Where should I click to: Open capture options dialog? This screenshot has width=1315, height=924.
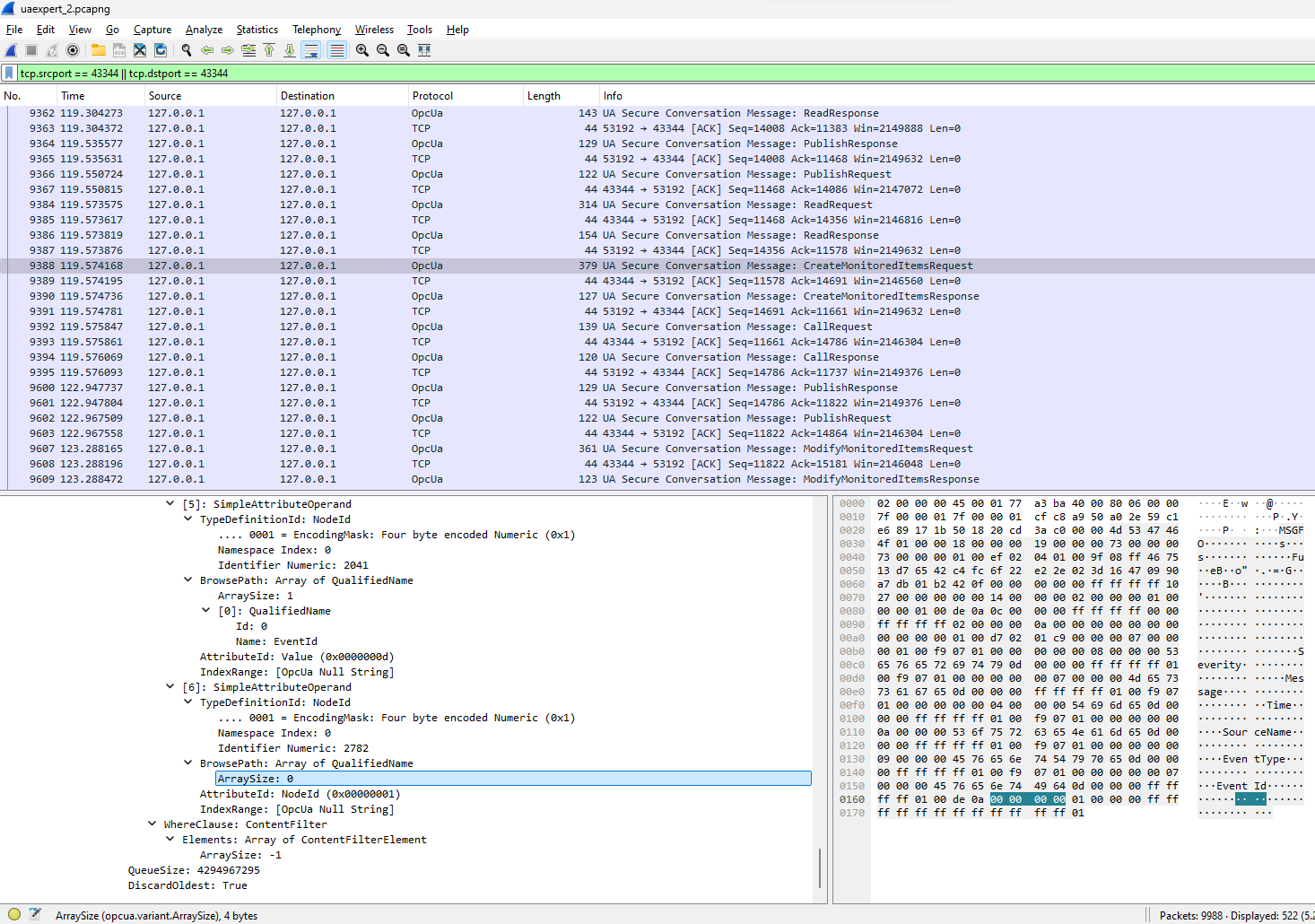[73, 50]
